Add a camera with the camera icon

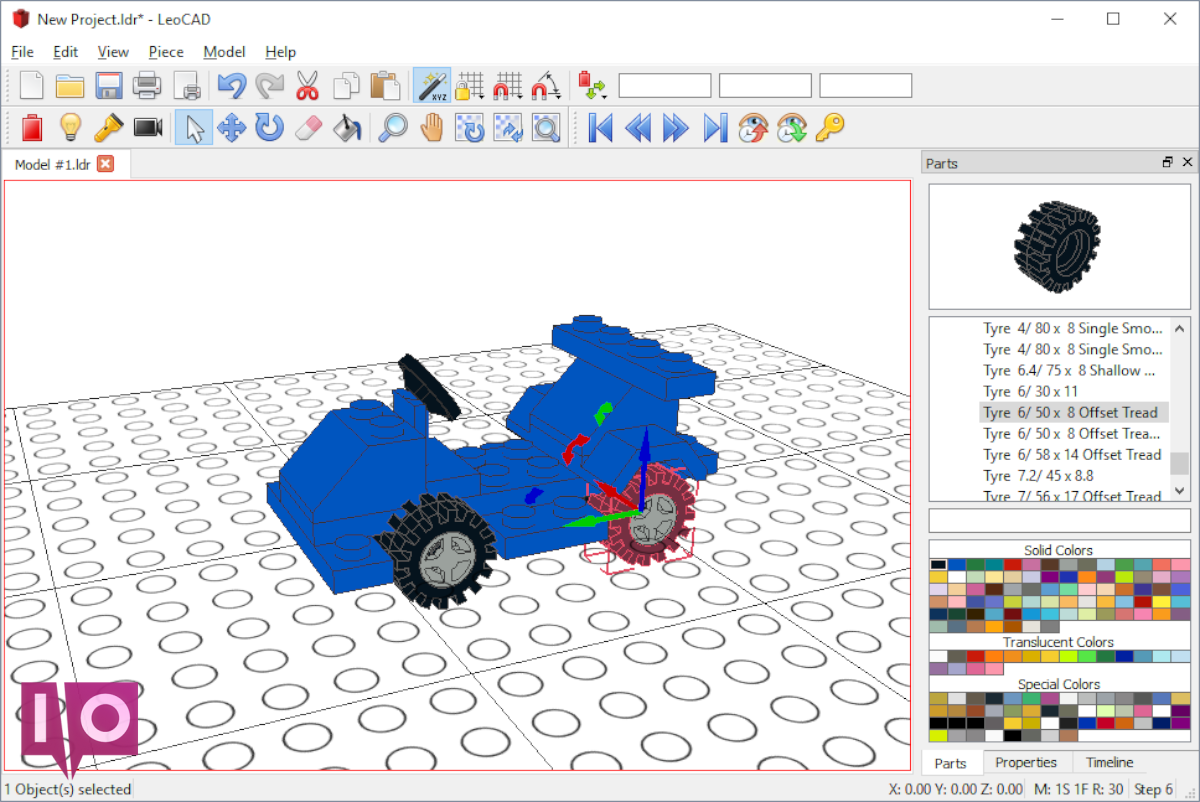coord(148,128)
